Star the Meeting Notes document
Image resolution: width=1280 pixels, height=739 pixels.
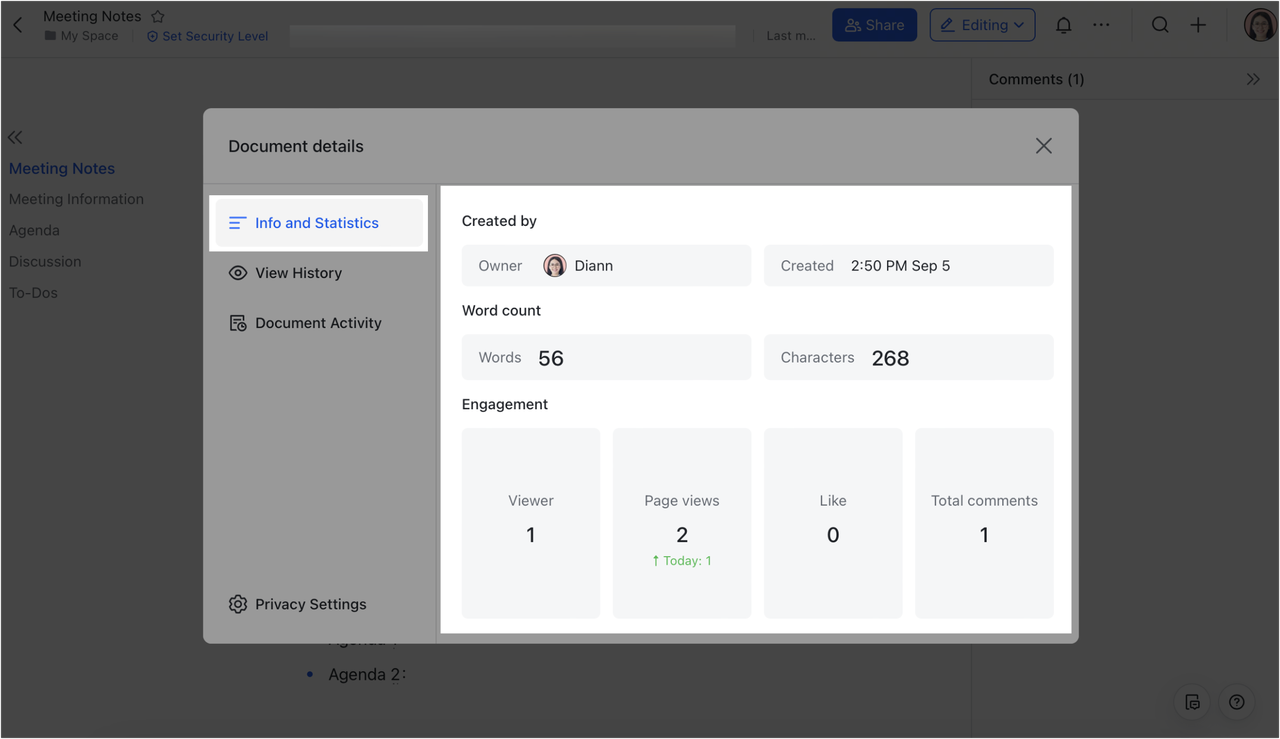tap(158, 16)
